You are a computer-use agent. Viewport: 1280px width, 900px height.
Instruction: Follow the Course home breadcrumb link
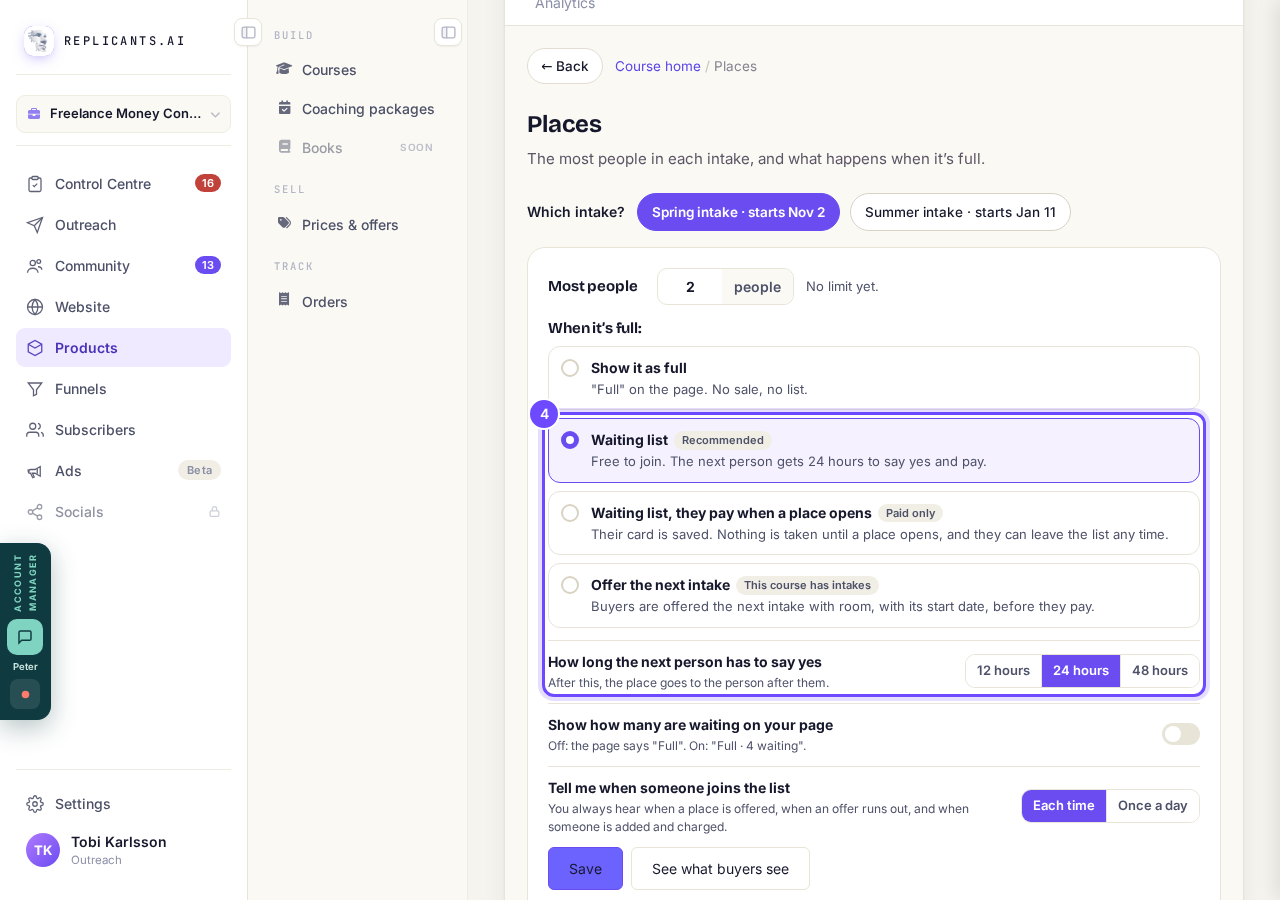click(658, 66)
